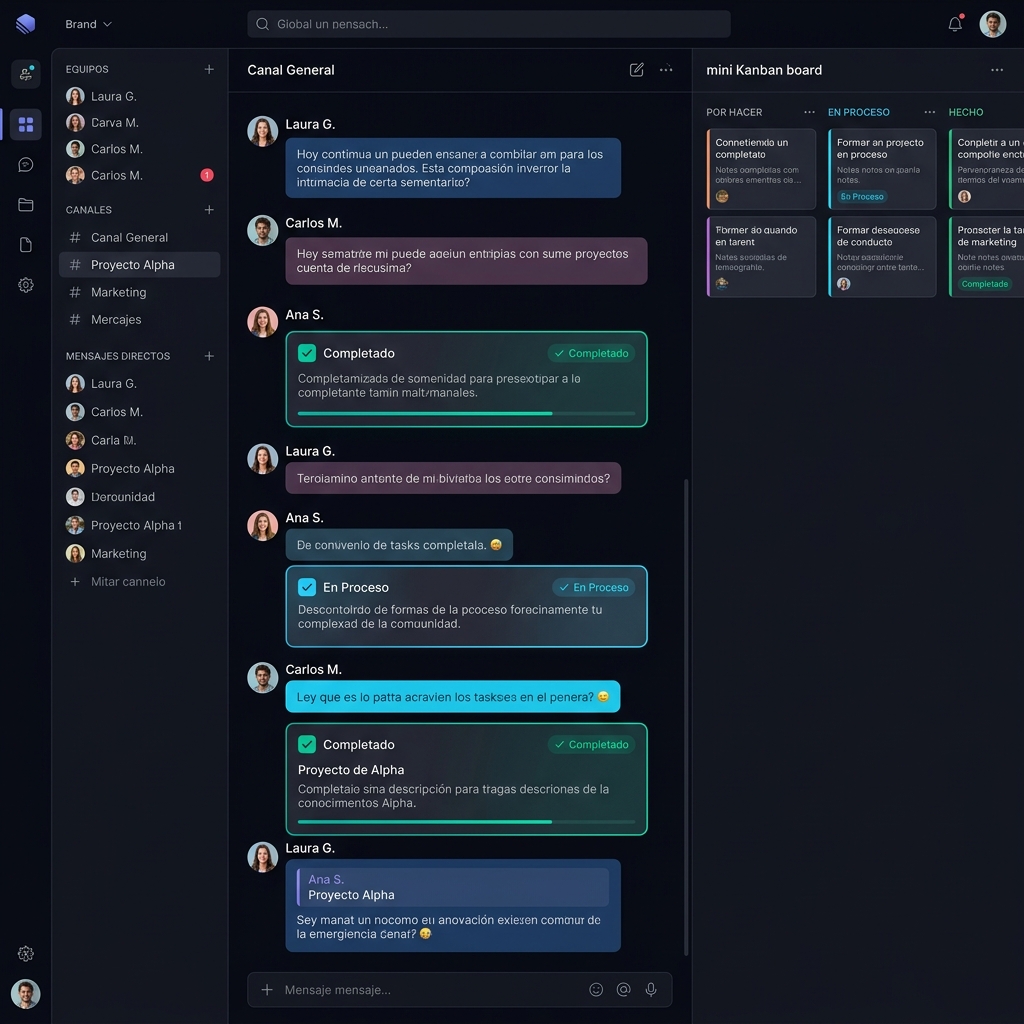Add a new channel with Canales plus
Screen dimensions: 1024x1024
[209, 210]
